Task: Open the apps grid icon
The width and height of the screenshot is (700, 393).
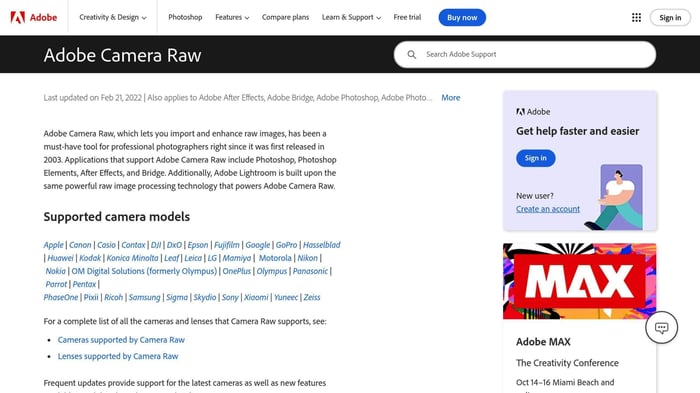Action: click(x=637, y=17)
